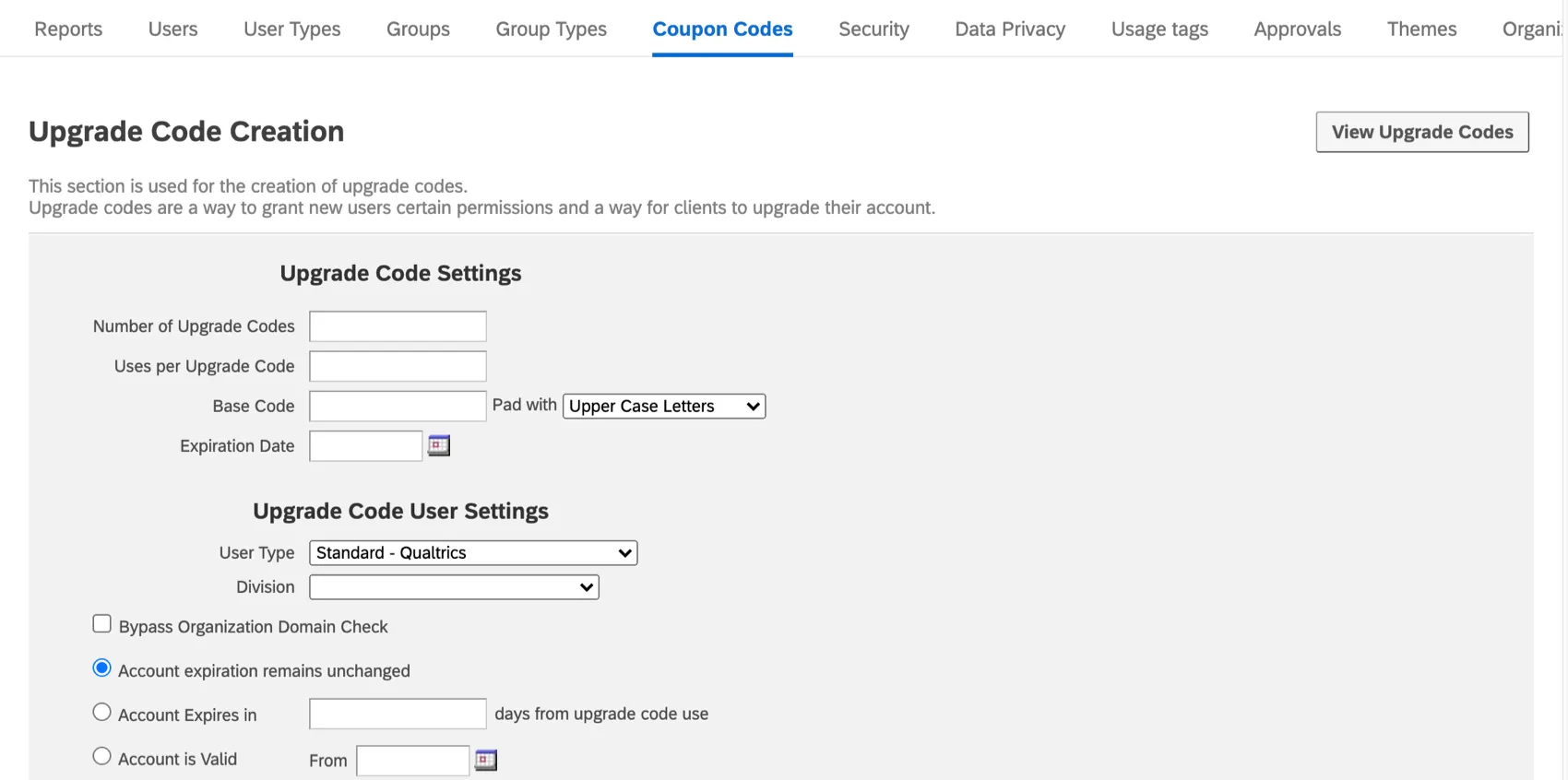Click into the Base Code field
Image resolution: width=1568 pixels, height=780 pixels.
point(398,407)
